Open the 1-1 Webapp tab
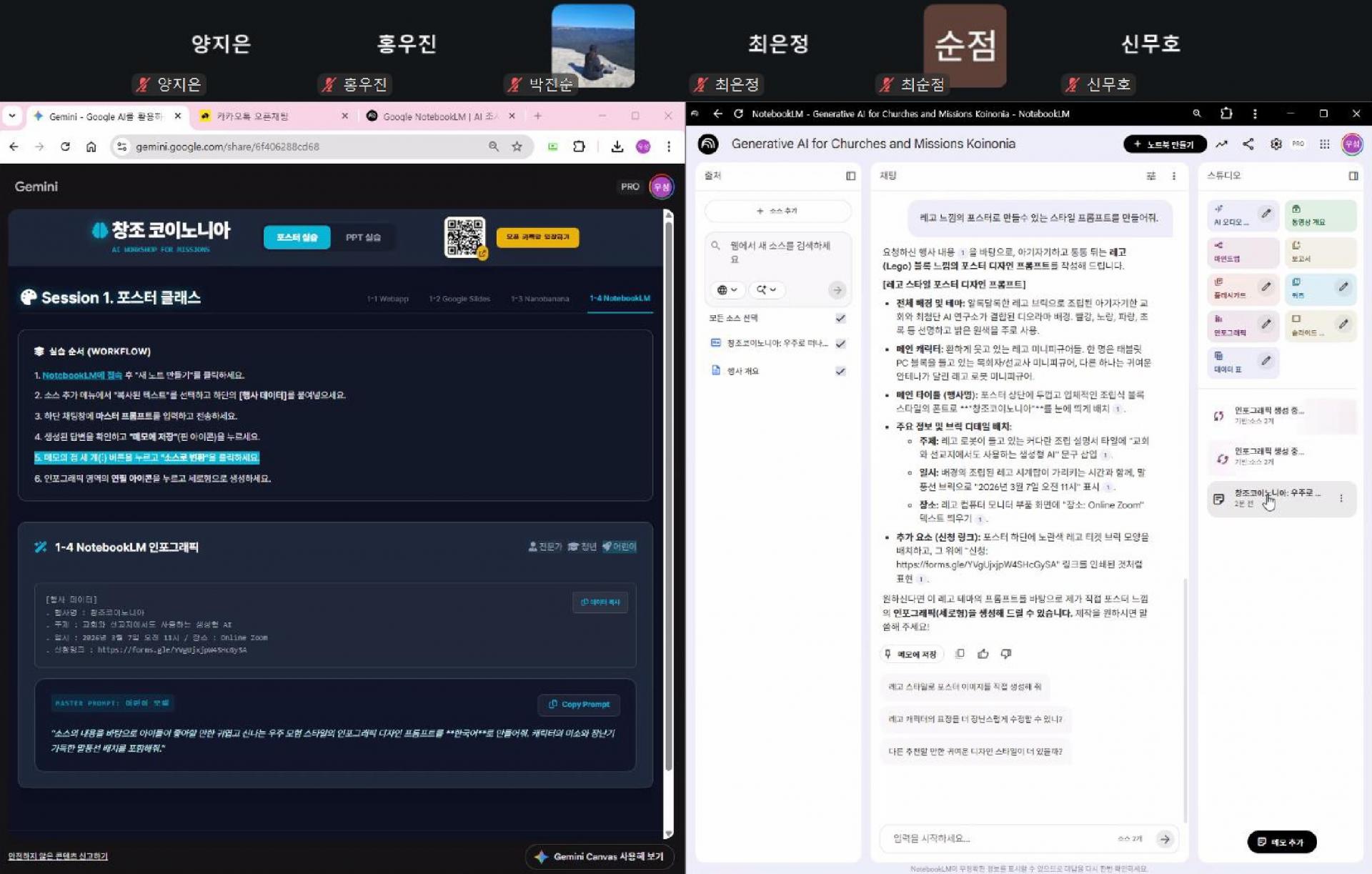The width and height of the screenshot is (1372, 874). click(387, 299)
